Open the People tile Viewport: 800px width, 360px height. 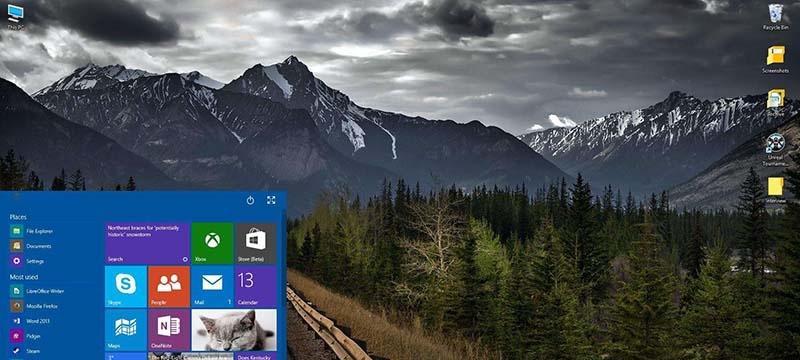tap(169, 287)
